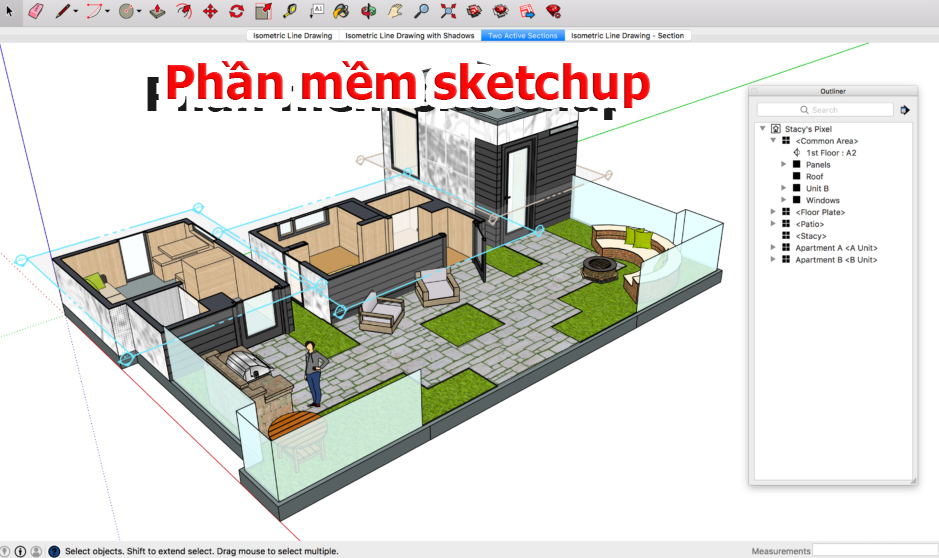The image size is (939, 558).
Task: Select the Windows row label
Action: click(x=823, y=201)
